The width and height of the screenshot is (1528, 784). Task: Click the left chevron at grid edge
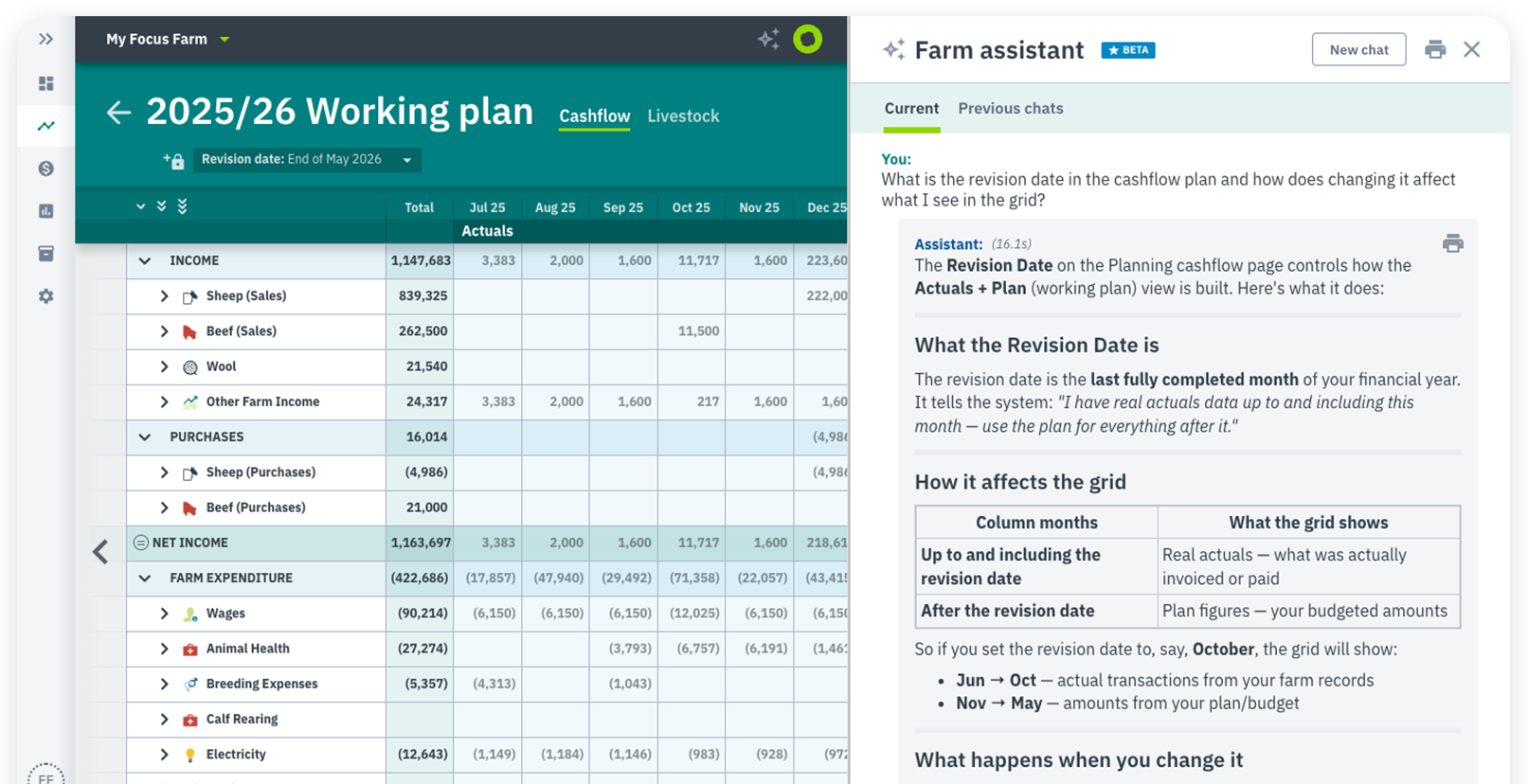(x=100, y=551)
